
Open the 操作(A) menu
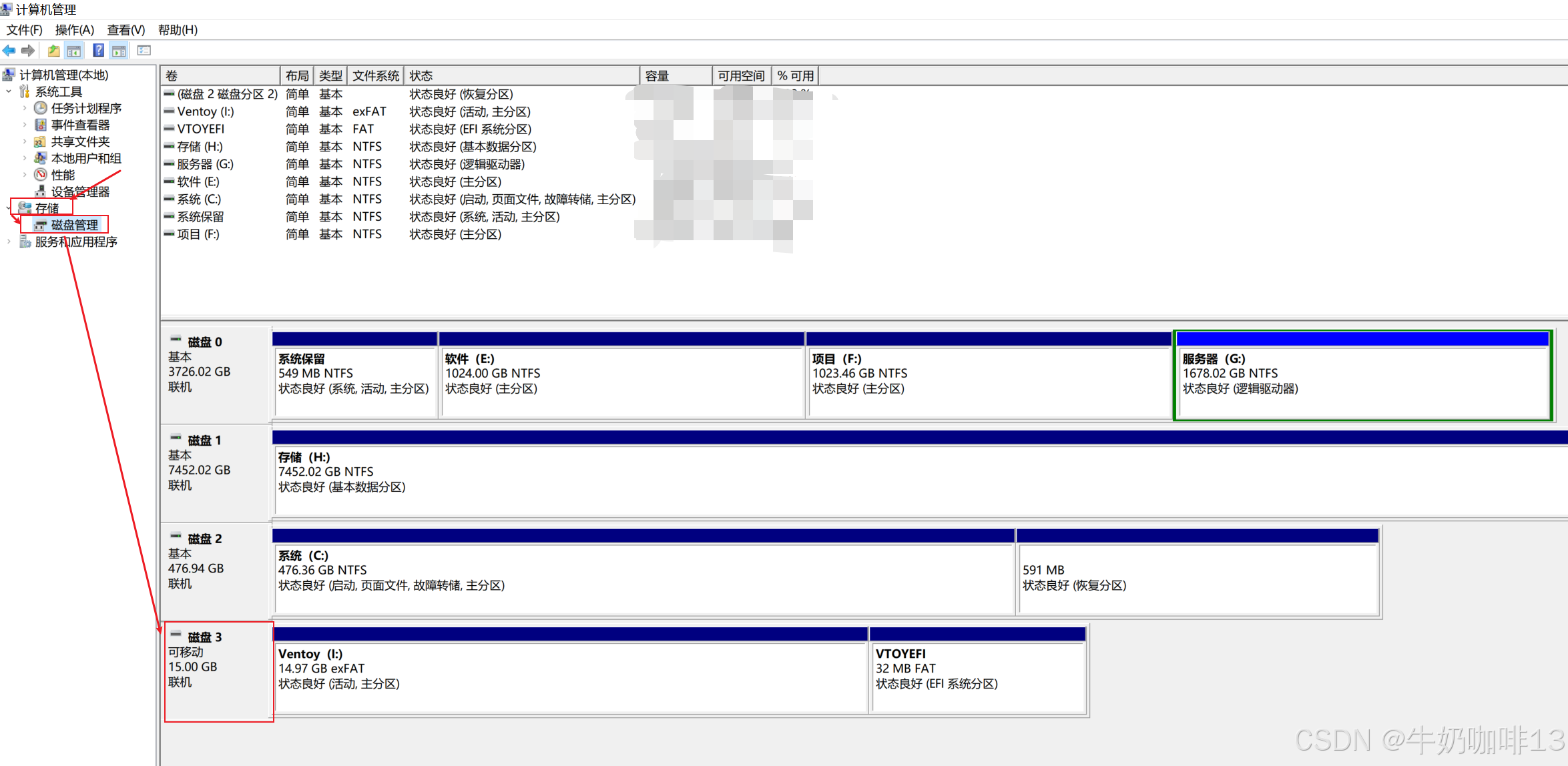pyautogui.click(x=74, y=30)
